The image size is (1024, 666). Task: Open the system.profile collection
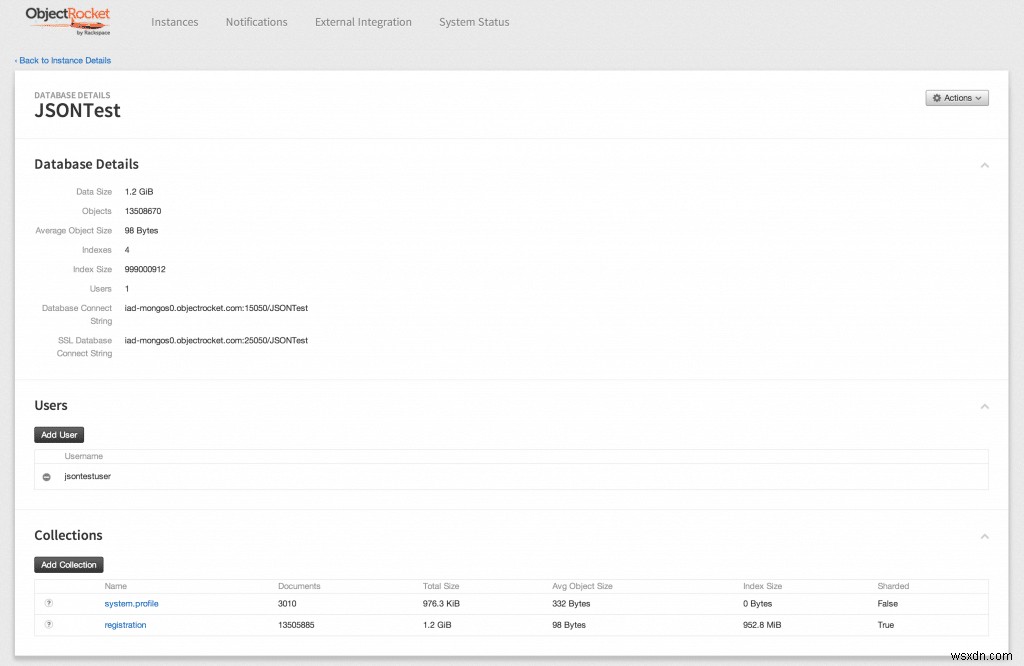[x=131, y=603]
